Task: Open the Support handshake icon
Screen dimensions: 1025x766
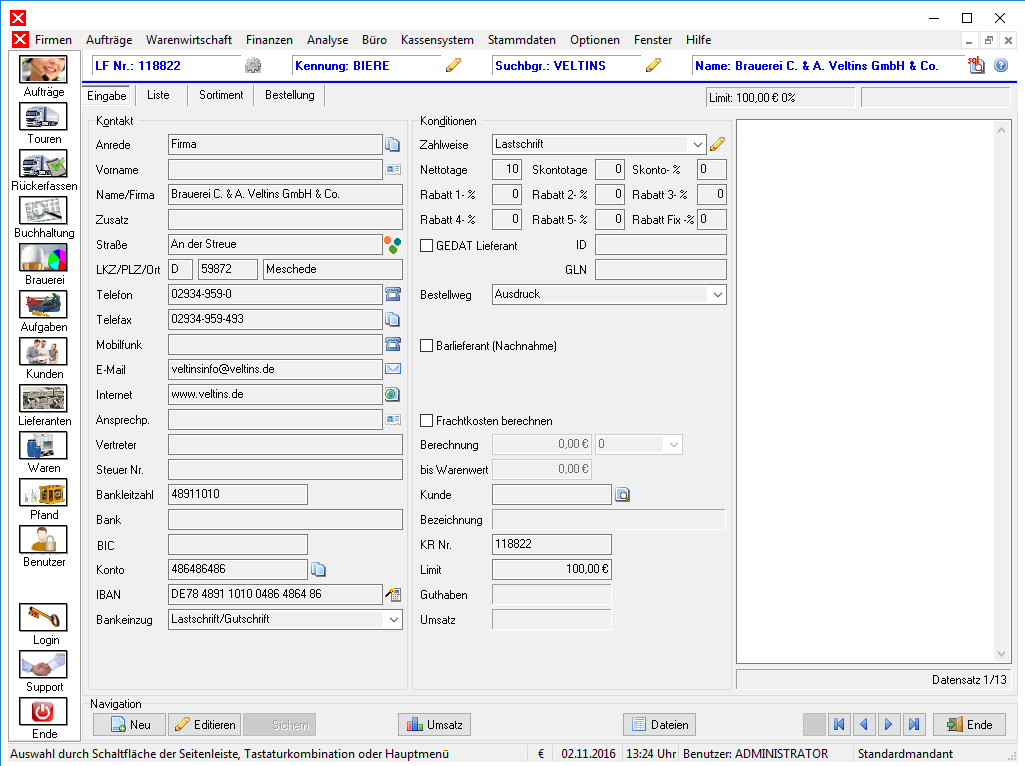Action: 43,665
